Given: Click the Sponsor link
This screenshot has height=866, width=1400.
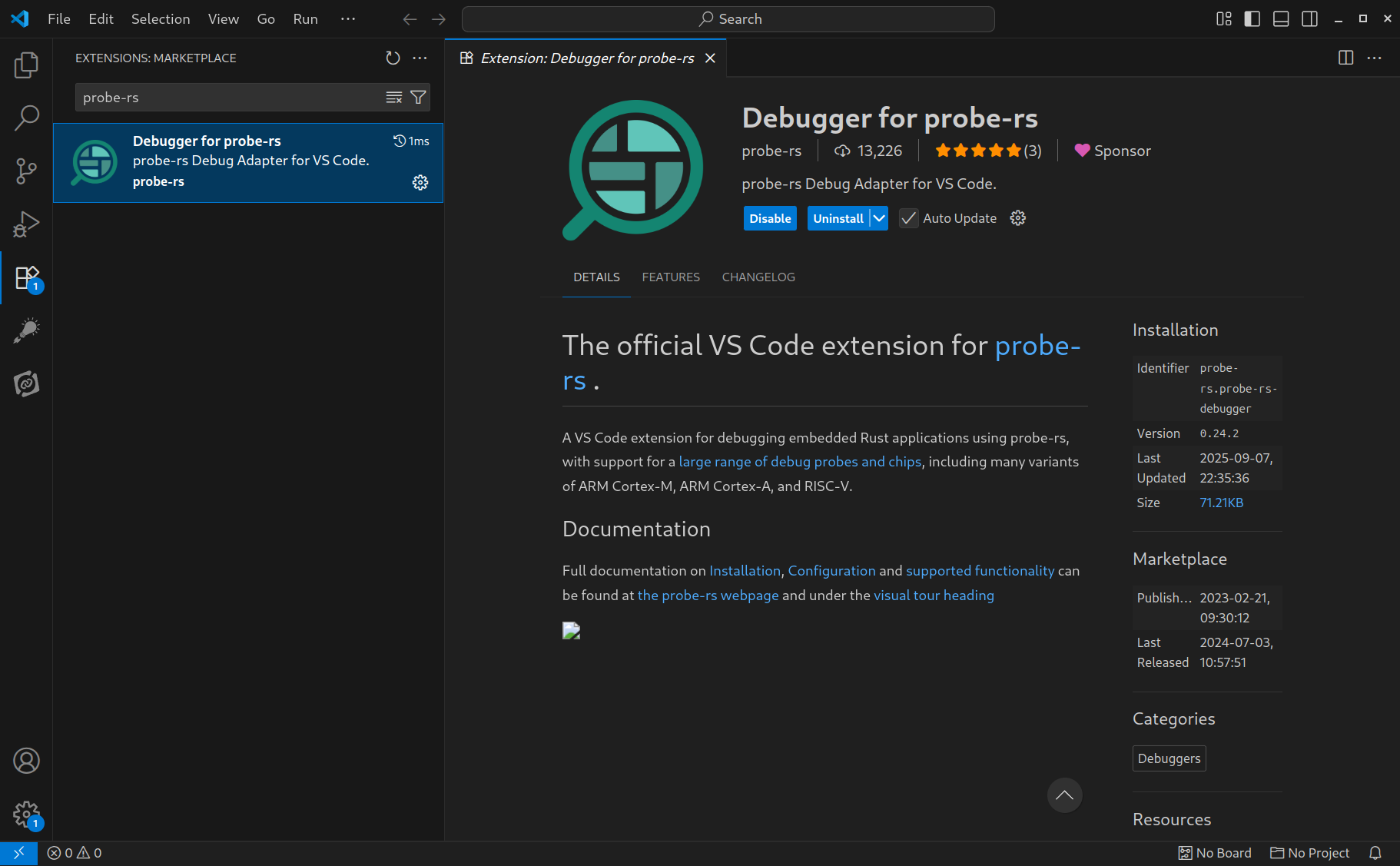Looking at the screenshot, I should point(1113,151).
